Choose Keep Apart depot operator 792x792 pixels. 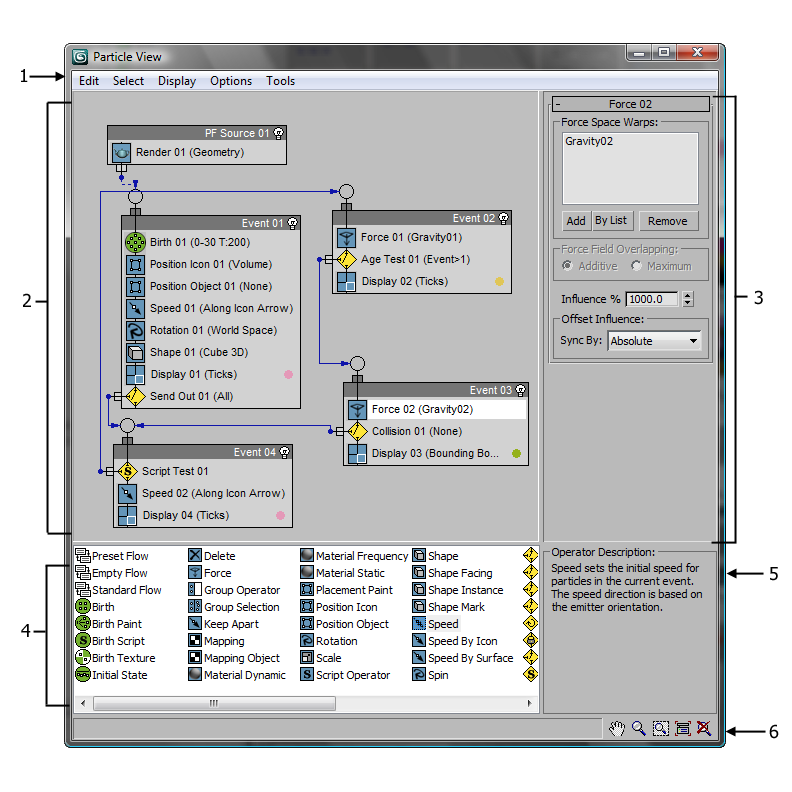(223, 624)
